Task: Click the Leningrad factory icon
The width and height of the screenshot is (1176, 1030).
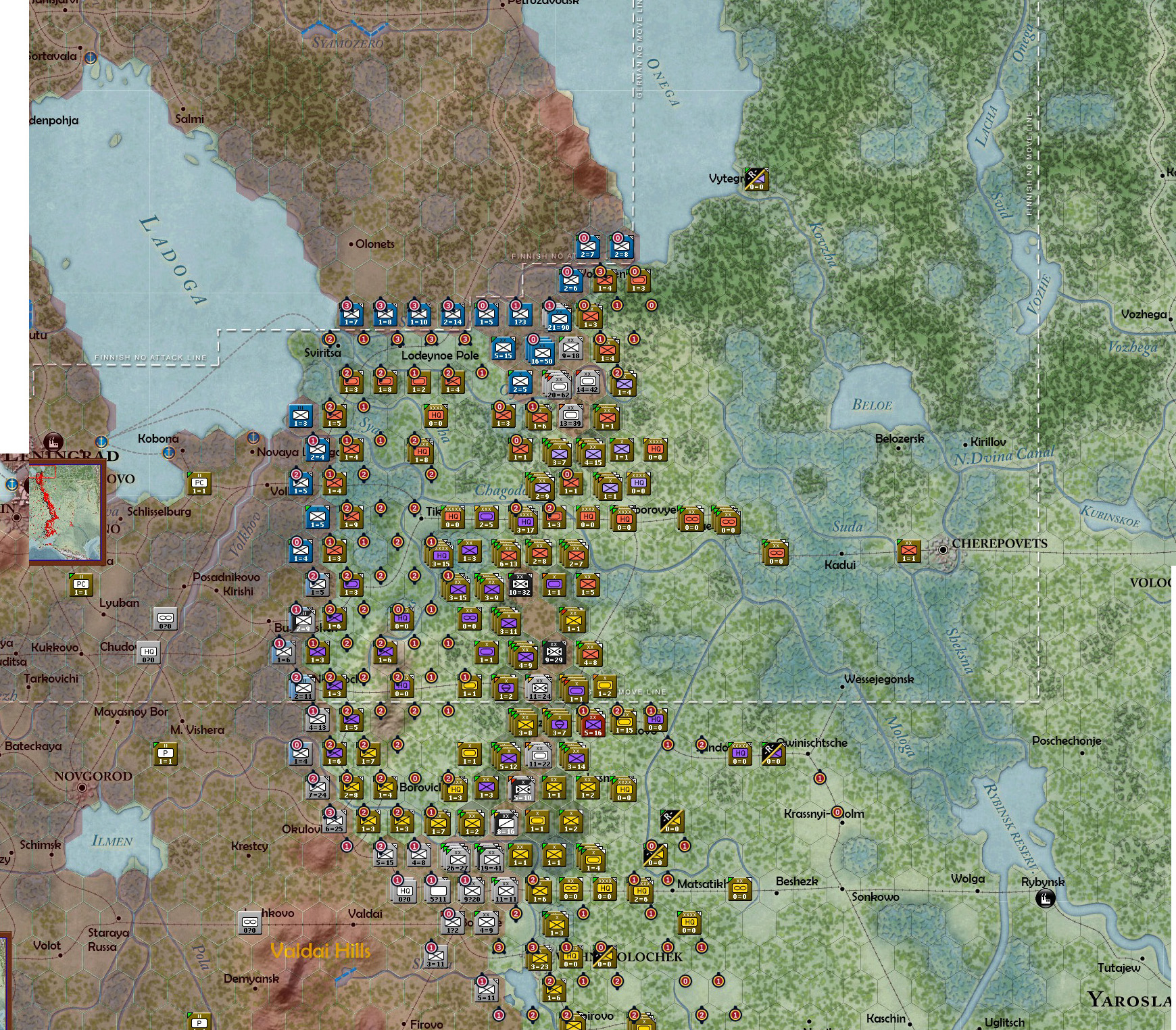Action: [x=53, y=443]
